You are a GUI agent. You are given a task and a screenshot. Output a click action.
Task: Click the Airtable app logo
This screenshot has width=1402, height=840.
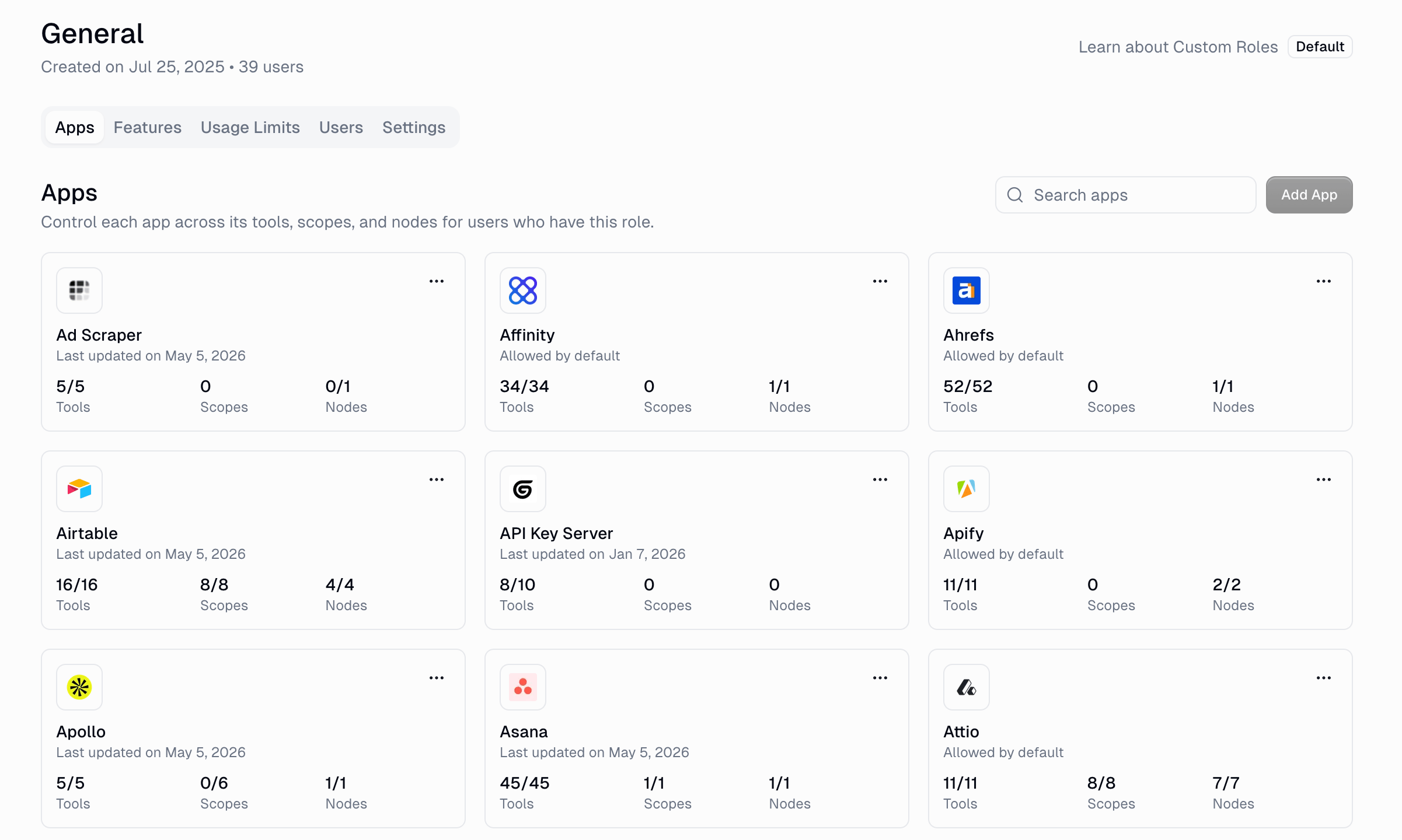[79, 489]
